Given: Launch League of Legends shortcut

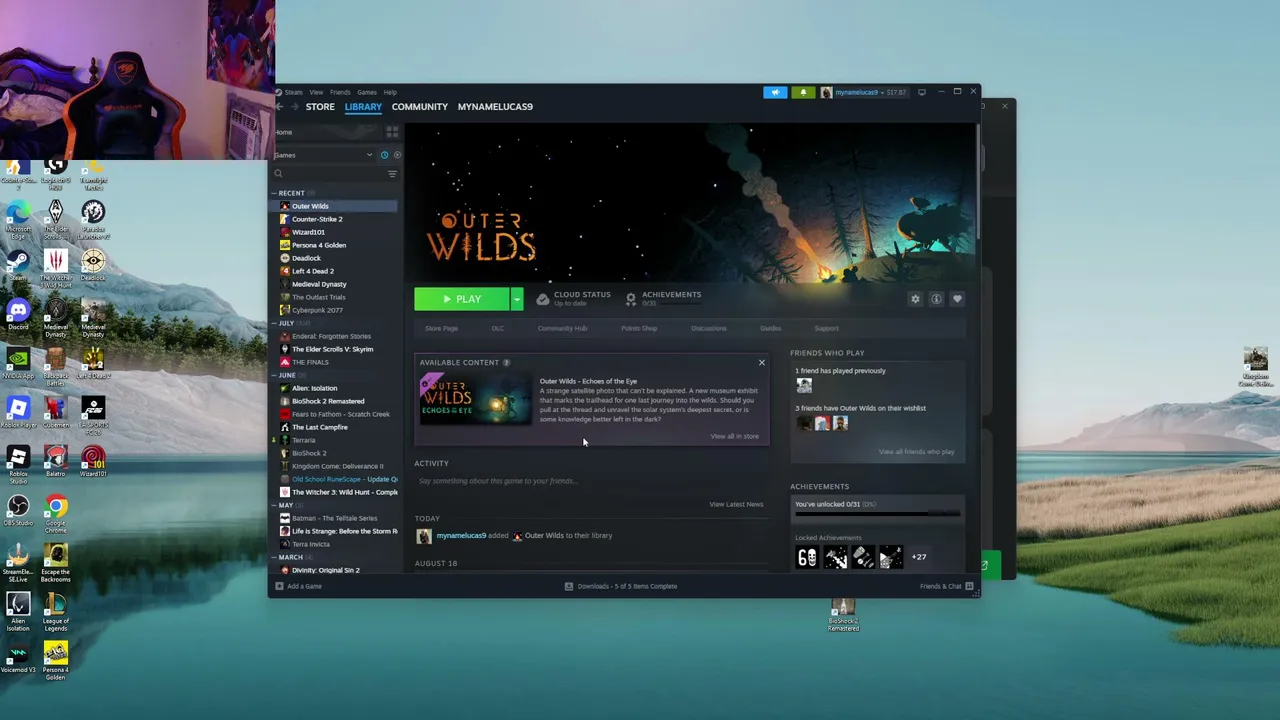Looking at the screenshot, I should (x=56, y=610).
